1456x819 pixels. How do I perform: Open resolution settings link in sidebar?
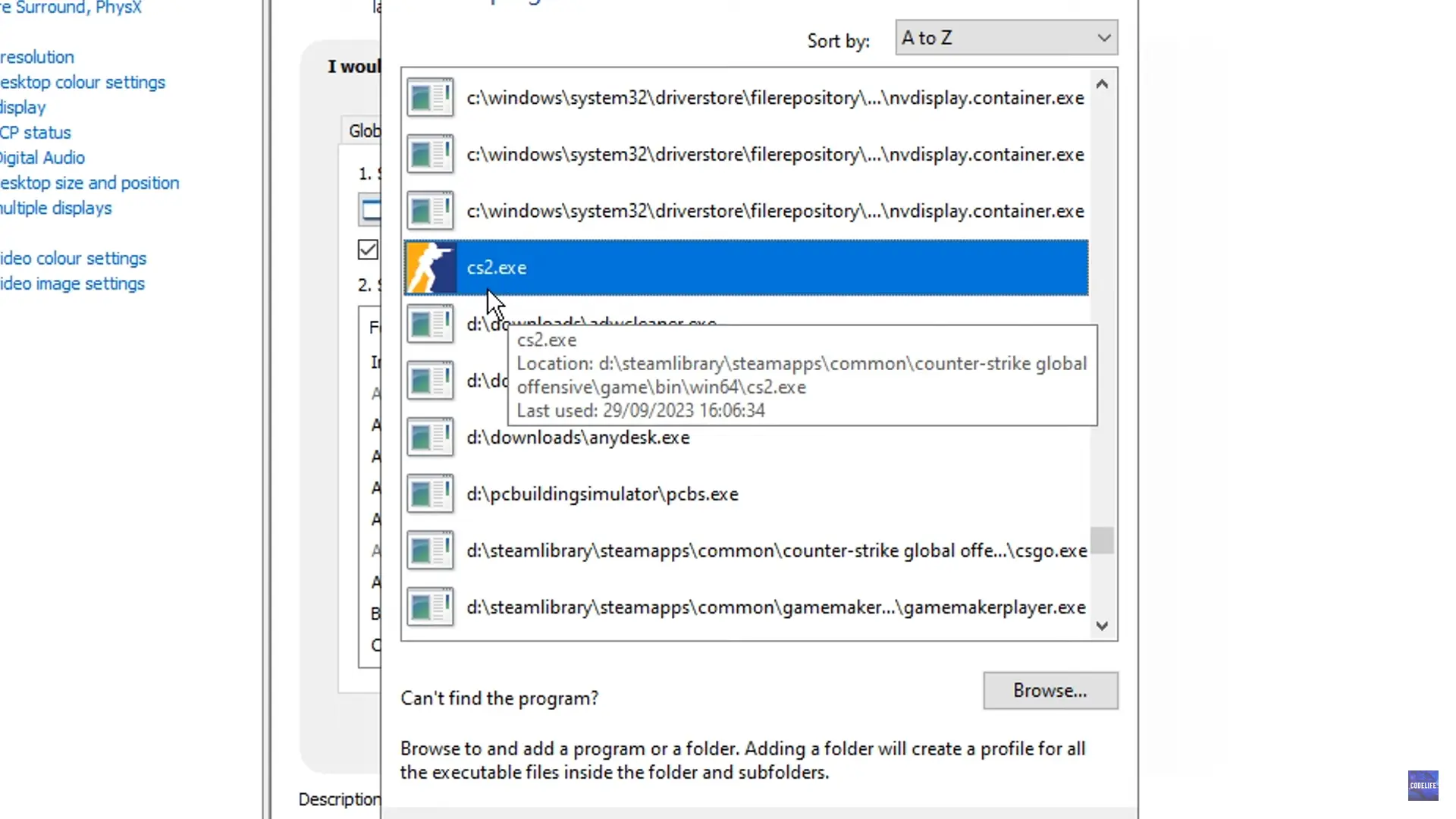tap(37, 57)
